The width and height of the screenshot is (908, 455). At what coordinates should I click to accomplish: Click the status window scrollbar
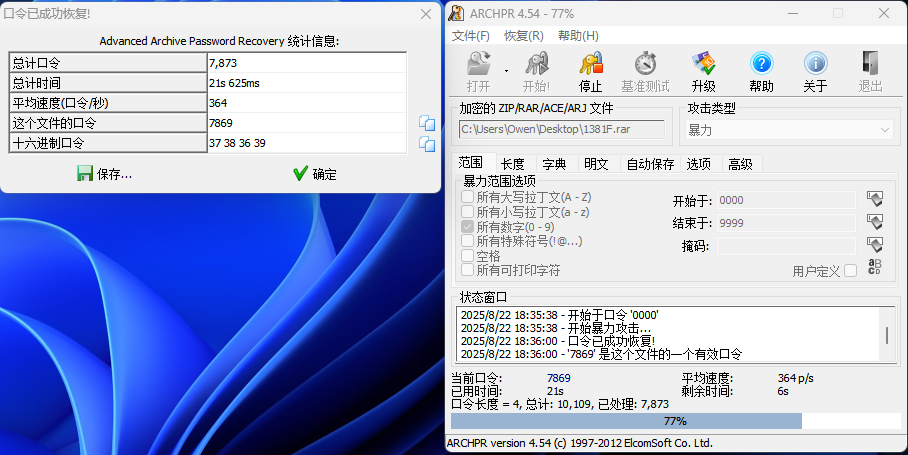tap(887, 335)
